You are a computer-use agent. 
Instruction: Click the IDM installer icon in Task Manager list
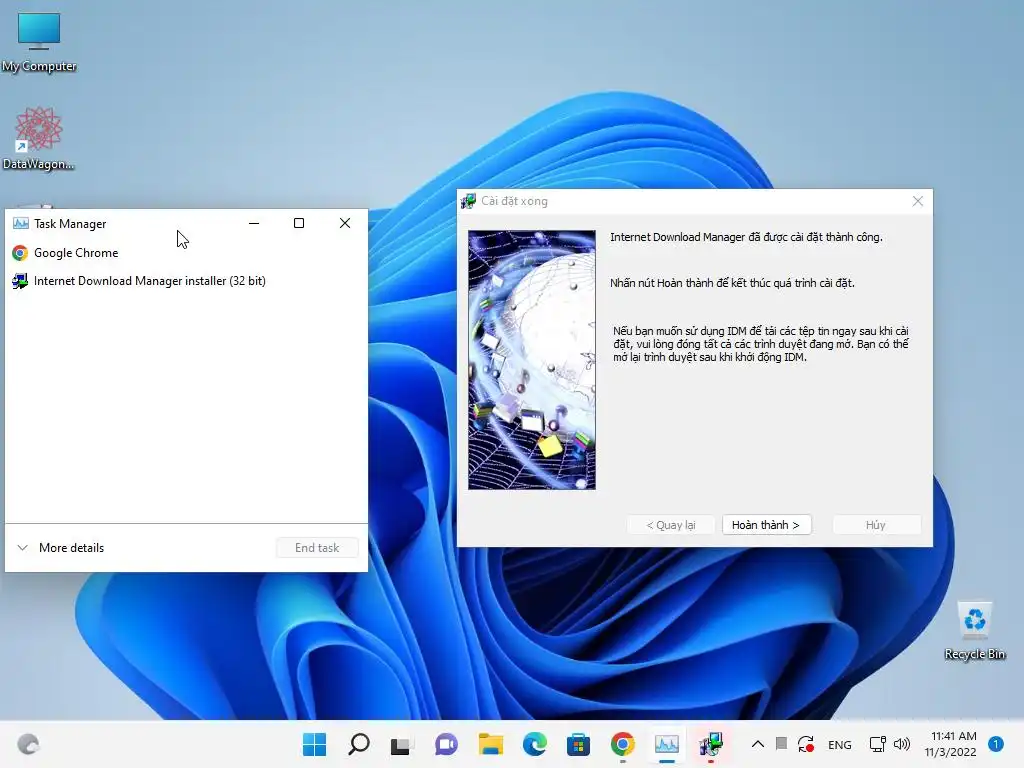coord(20,281)
